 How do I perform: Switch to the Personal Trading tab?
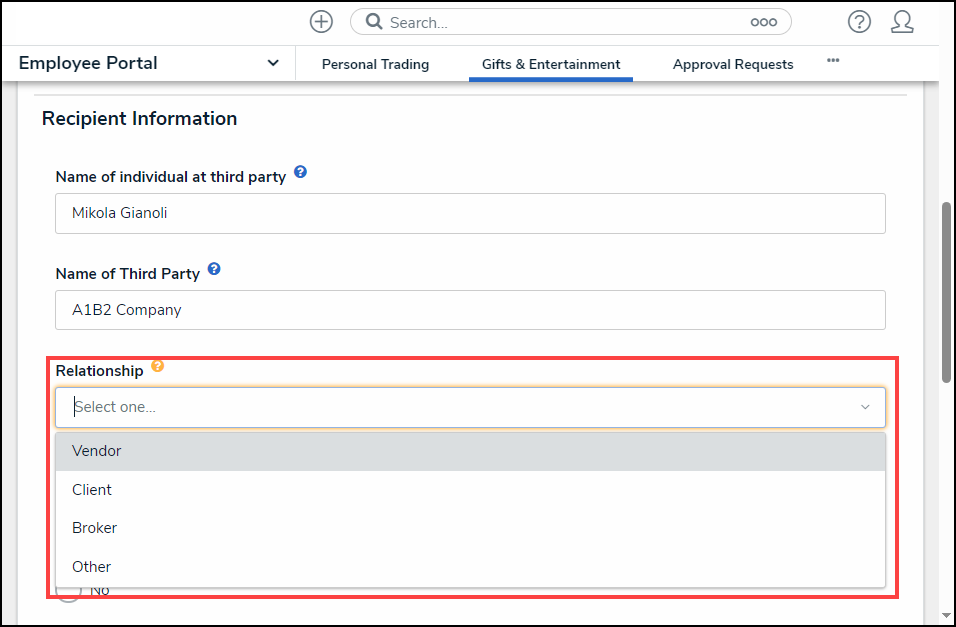375,64
